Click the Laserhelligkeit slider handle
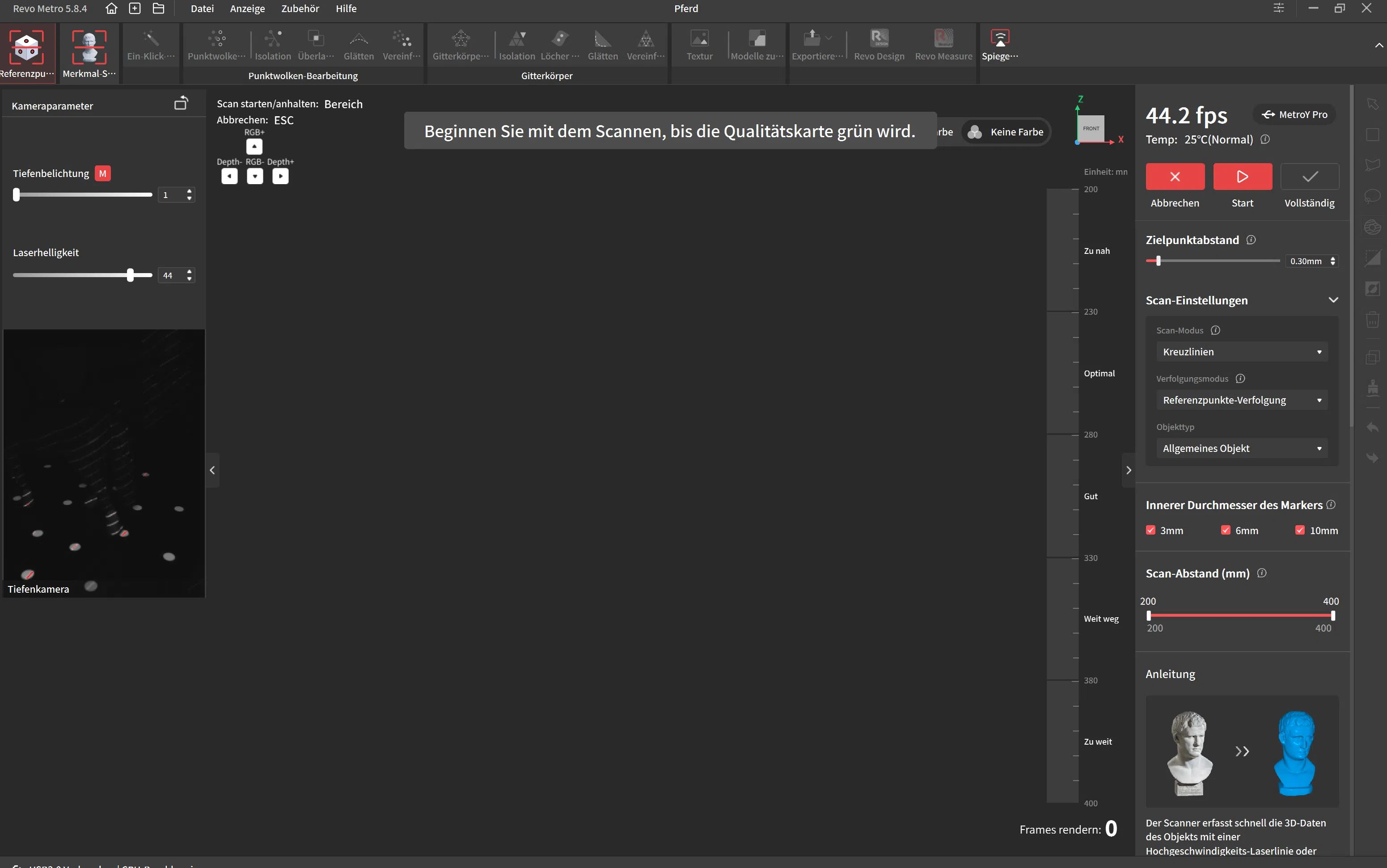The height and width of the screenshot is (868, 1387). (131, 276)
